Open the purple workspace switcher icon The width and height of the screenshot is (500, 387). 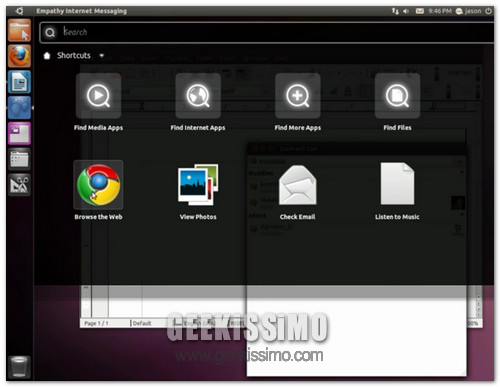19,133
